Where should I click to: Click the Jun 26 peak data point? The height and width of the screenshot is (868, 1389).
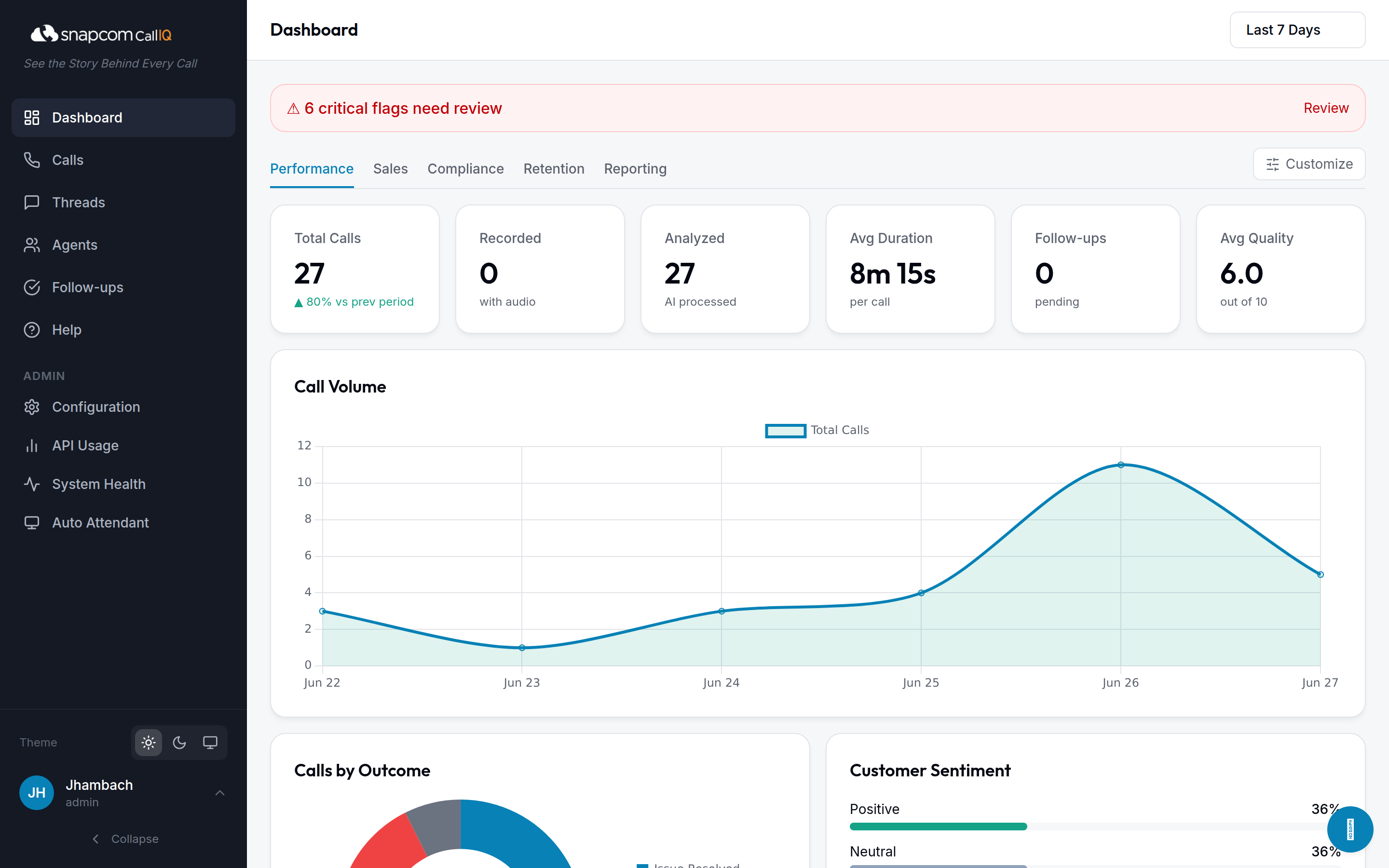1120,465
